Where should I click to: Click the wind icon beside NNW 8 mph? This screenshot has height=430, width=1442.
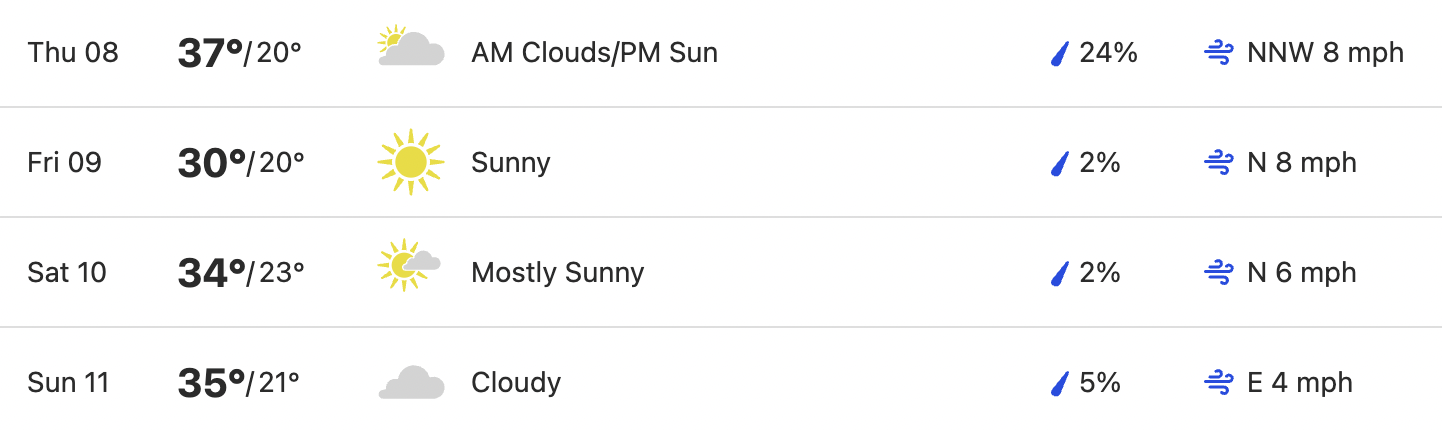[x=1218, y=53]
